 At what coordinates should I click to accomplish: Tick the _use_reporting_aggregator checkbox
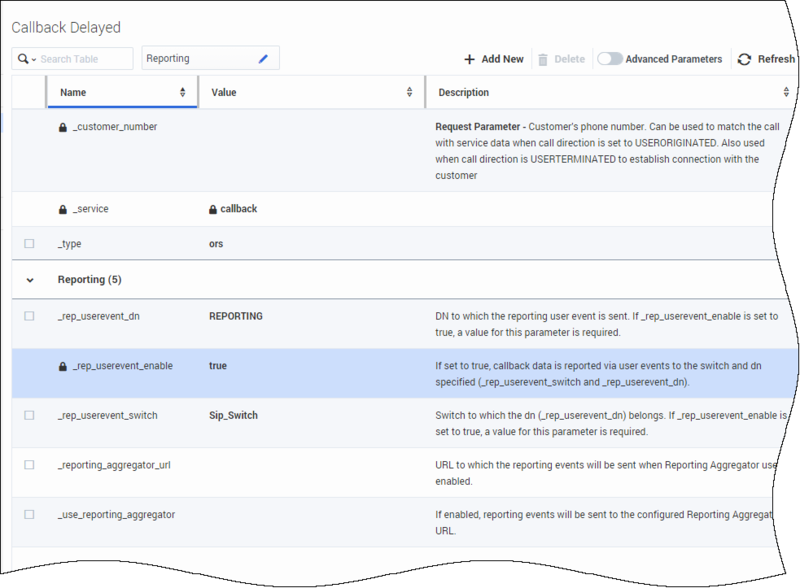[29, 514]
